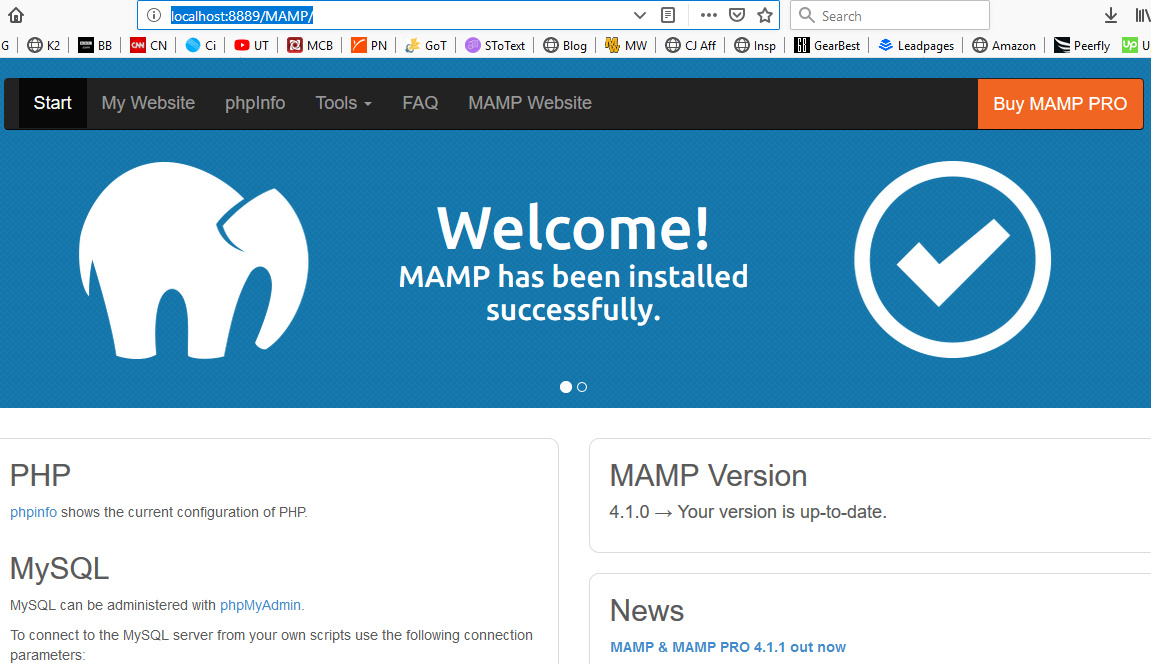Open My Website from MAMP navbar
This screenshot has height=664, width=1151.
click(148, 103)
